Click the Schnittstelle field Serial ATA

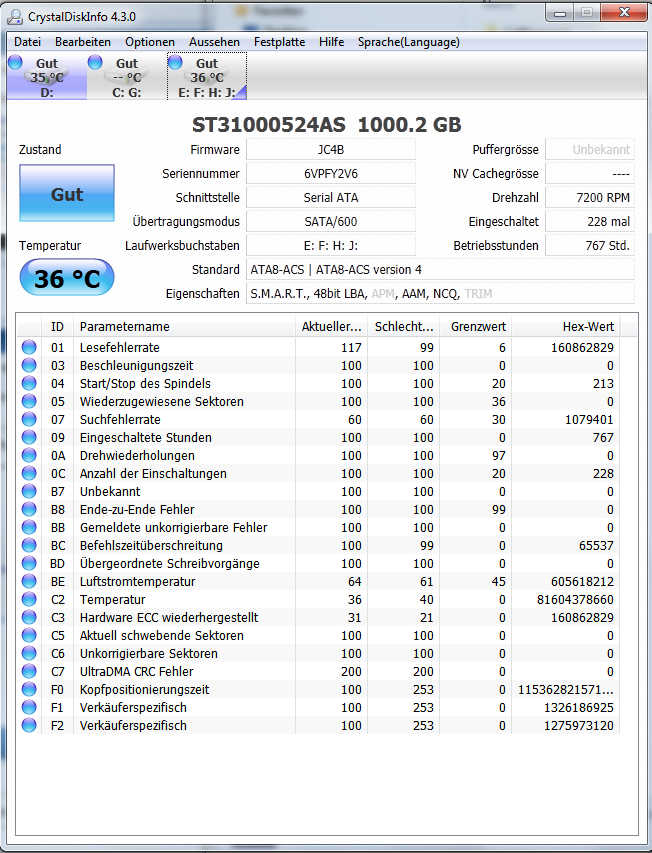tap(331, 197)
